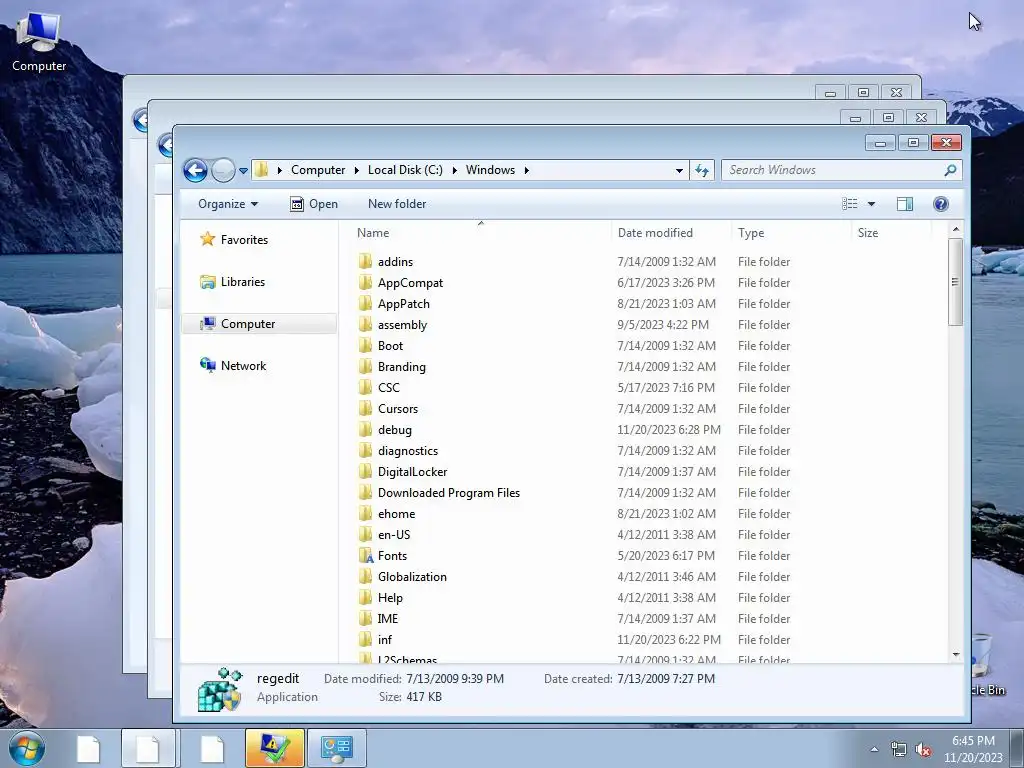Select the Help folder name
This screenshot has height=768, width=1024.
[390, 598]
